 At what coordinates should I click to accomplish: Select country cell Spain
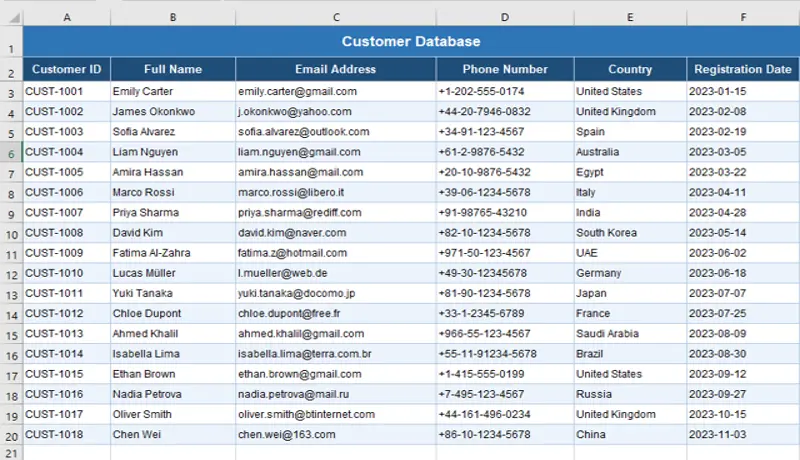point(630,132)
